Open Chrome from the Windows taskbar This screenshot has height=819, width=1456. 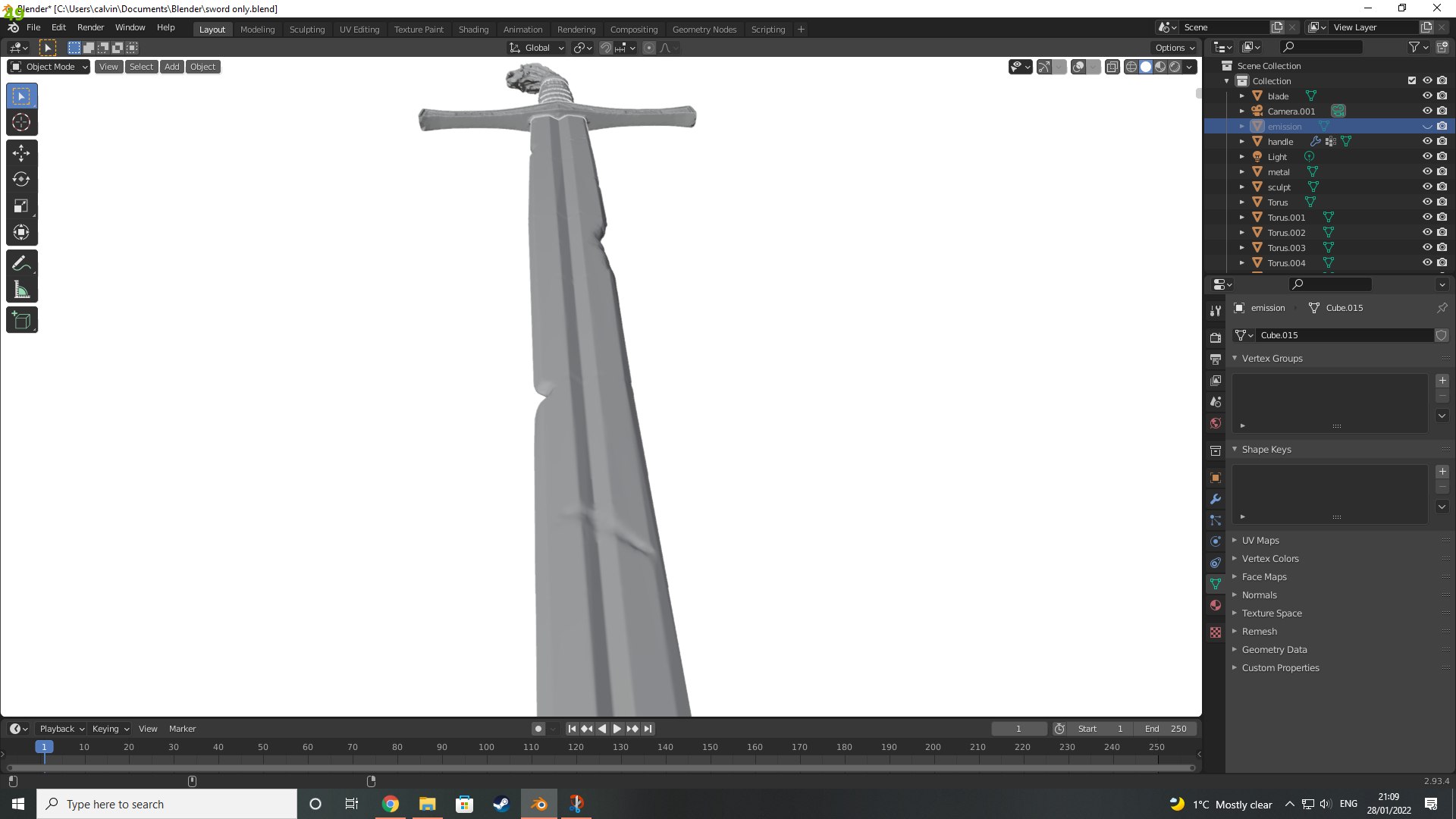[x=391, y=804]
